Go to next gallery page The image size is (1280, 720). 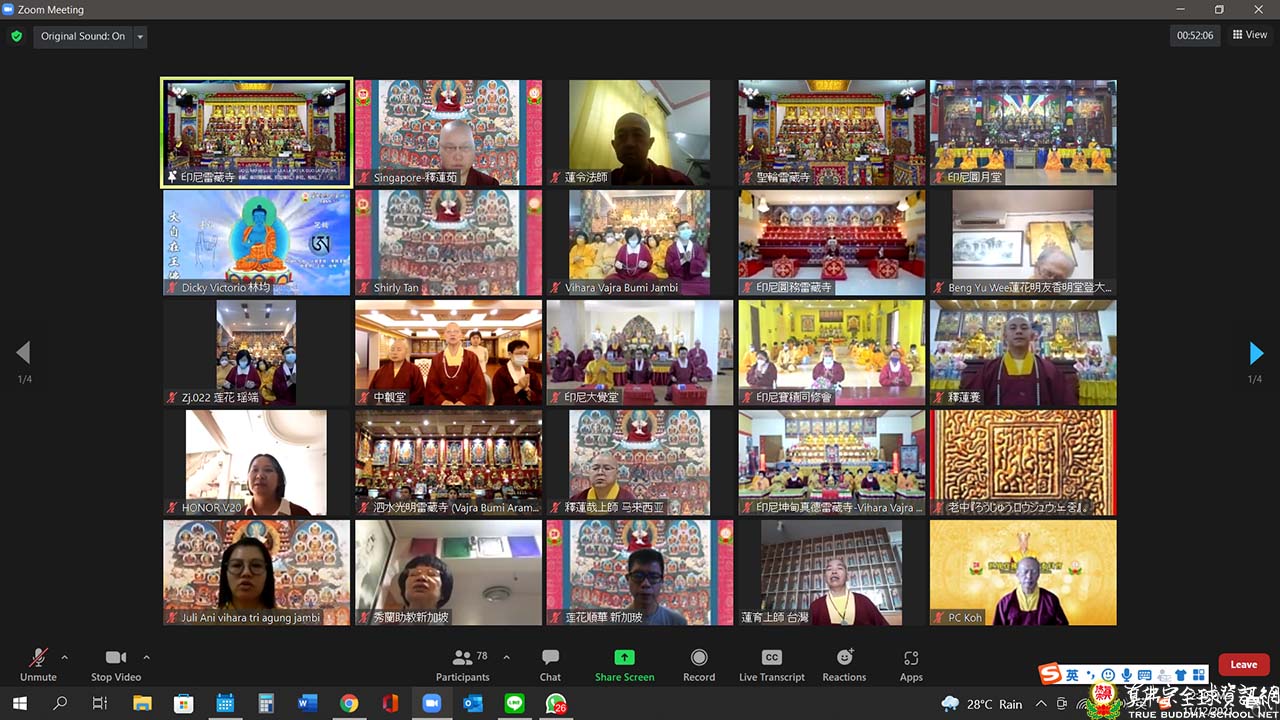point(1256,353)
